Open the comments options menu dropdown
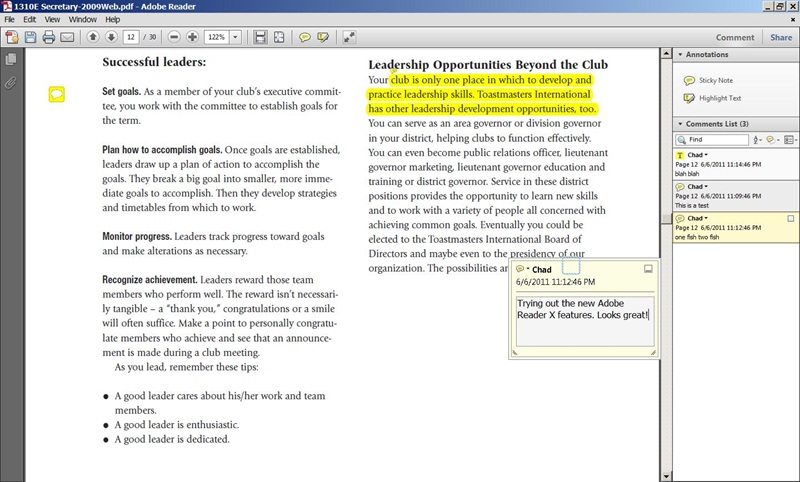The image size is (800, 482). click(791, 140)
